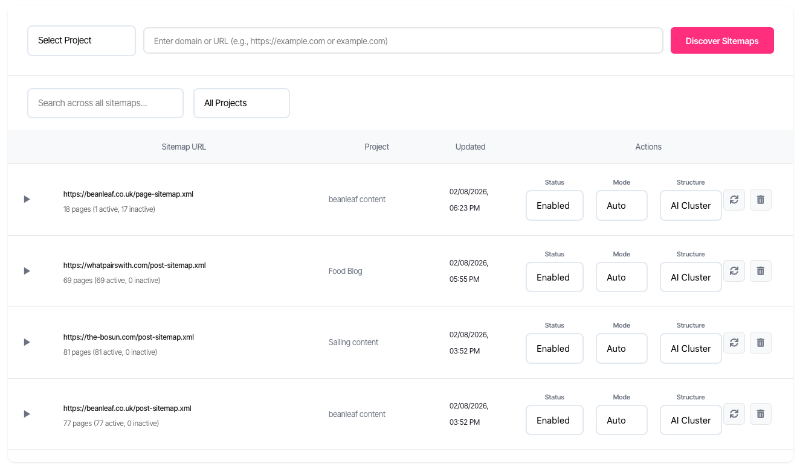The width and height of the screenshot is (800, 470).
Task: Click the Sitemap URL column header
Action: (184, 147)
